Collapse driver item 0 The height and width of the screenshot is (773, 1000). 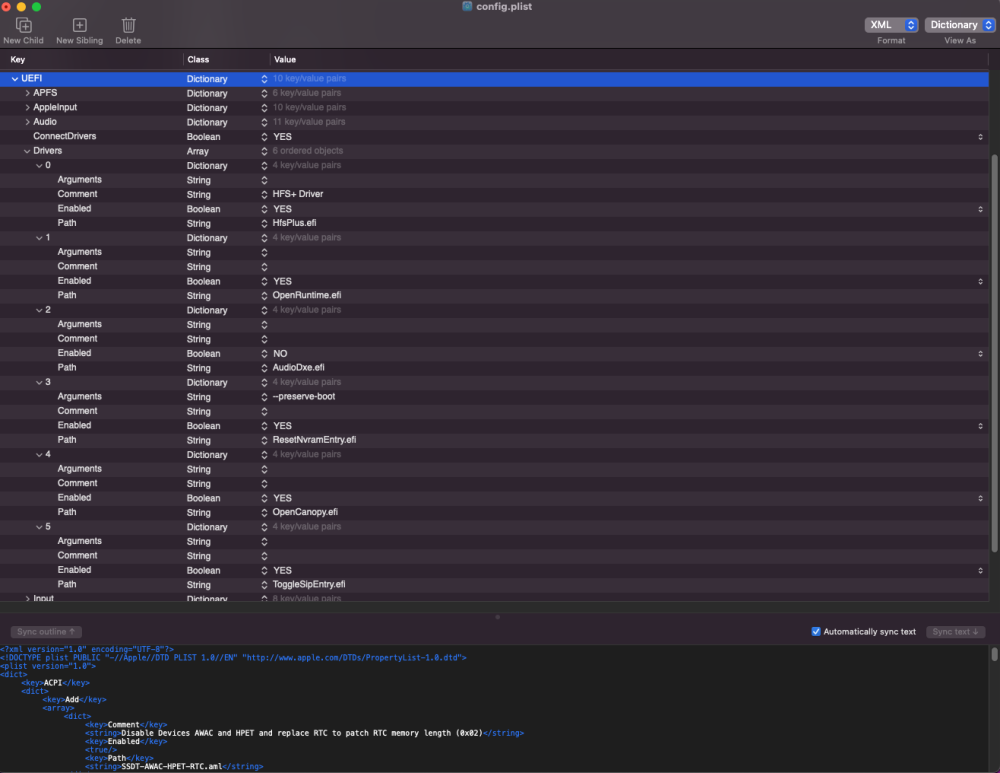(x=39, y=165)
